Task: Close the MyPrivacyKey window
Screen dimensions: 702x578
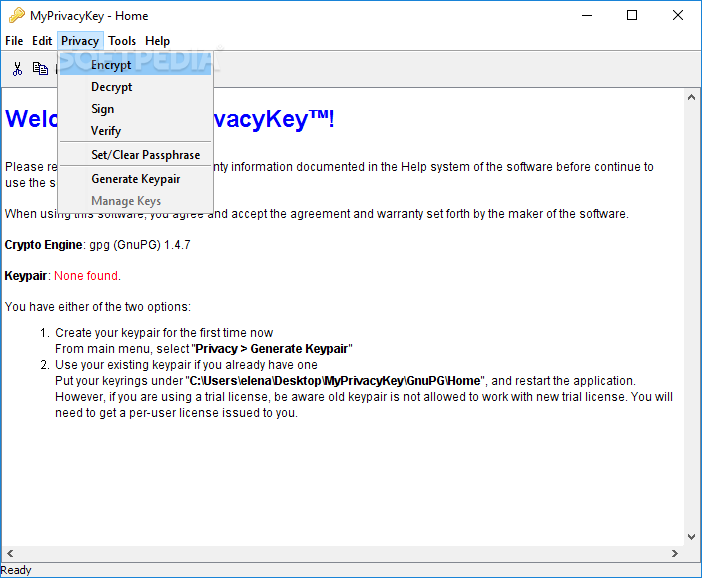Action: 677,15
